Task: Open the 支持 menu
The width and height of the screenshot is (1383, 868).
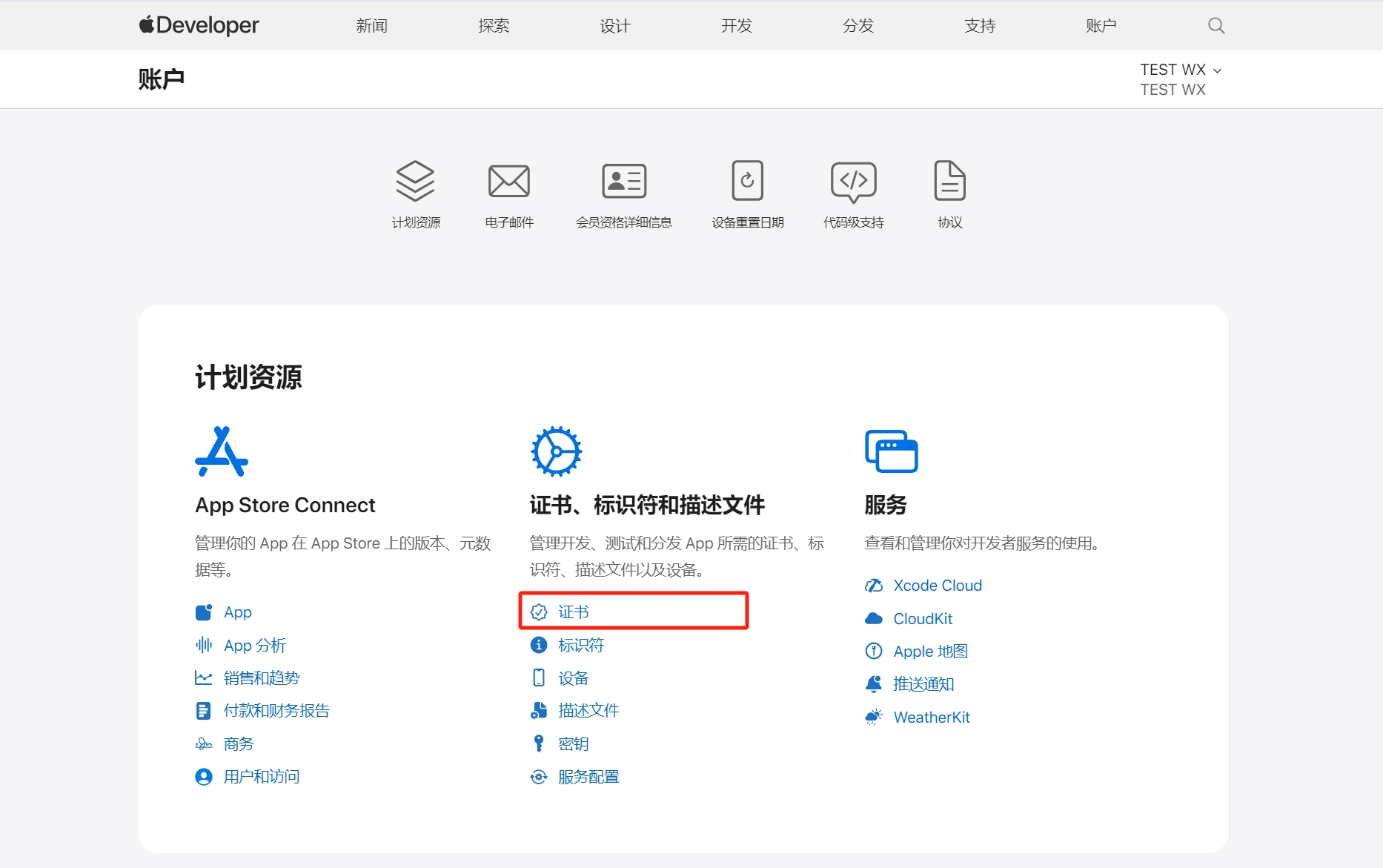Action: pyautogui.click(x=980, y=26)
